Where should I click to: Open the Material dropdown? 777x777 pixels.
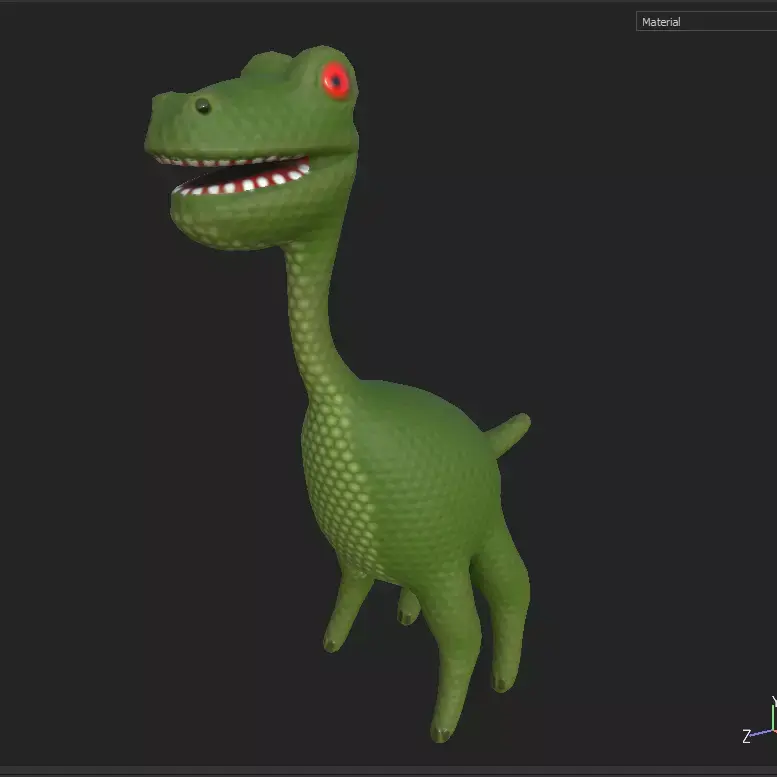[706, 22]
